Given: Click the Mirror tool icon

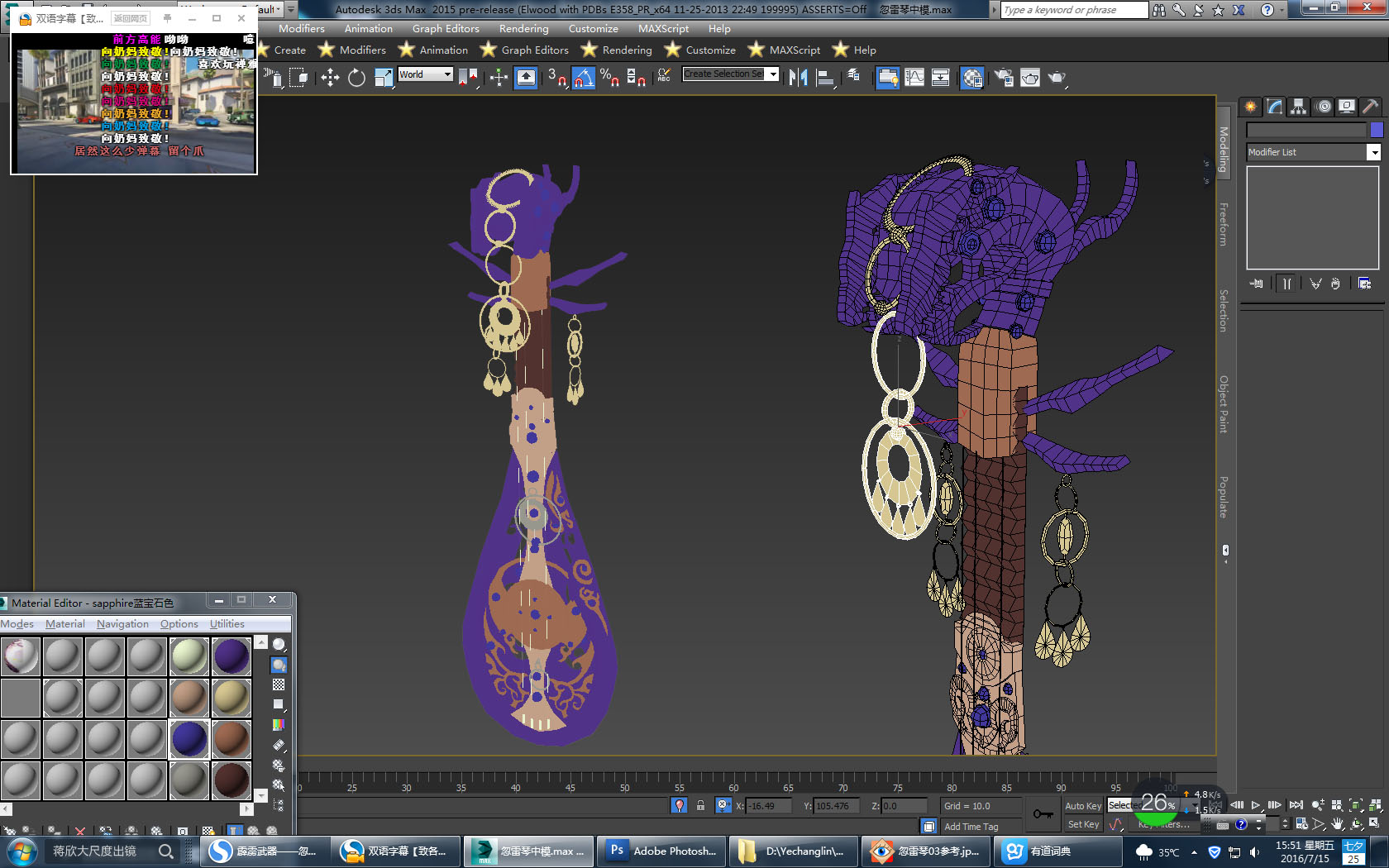Looking at the screenshot, I should coord(798,78).
